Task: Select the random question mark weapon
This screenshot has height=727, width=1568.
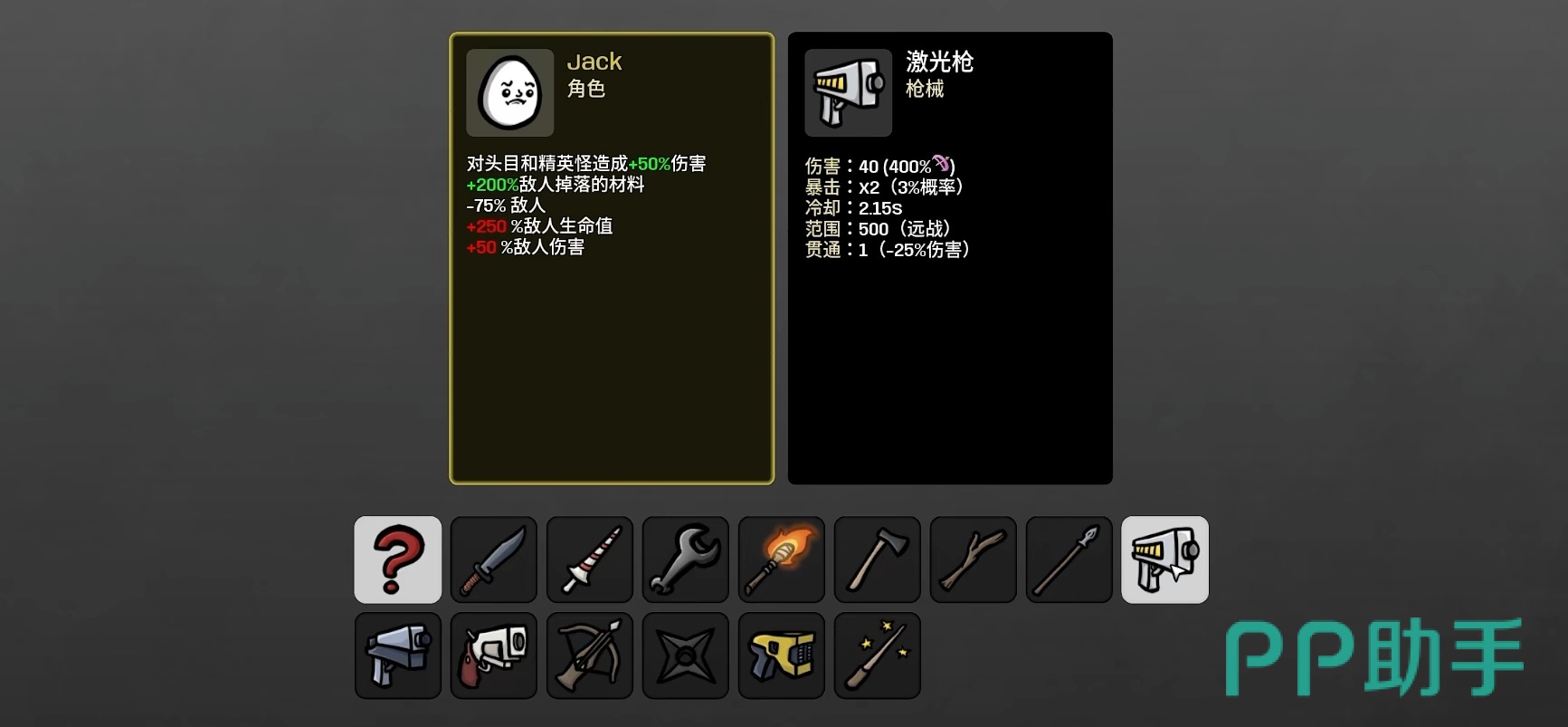Action: pos(398,560)
